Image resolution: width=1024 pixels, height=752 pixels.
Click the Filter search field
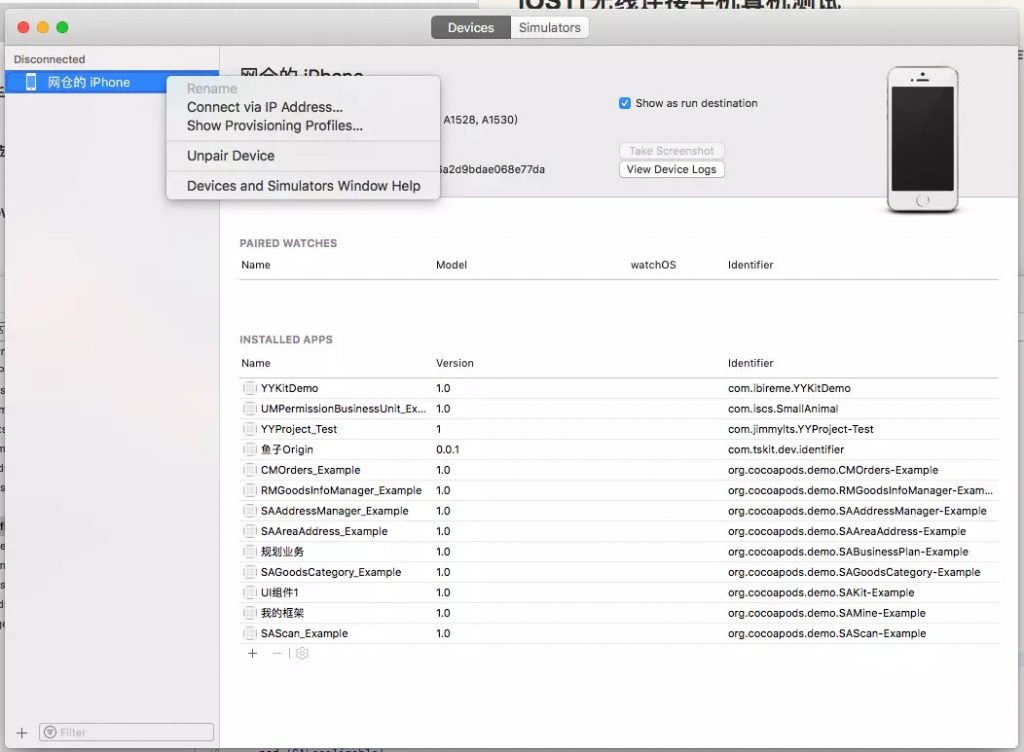[x=126, y=732]
